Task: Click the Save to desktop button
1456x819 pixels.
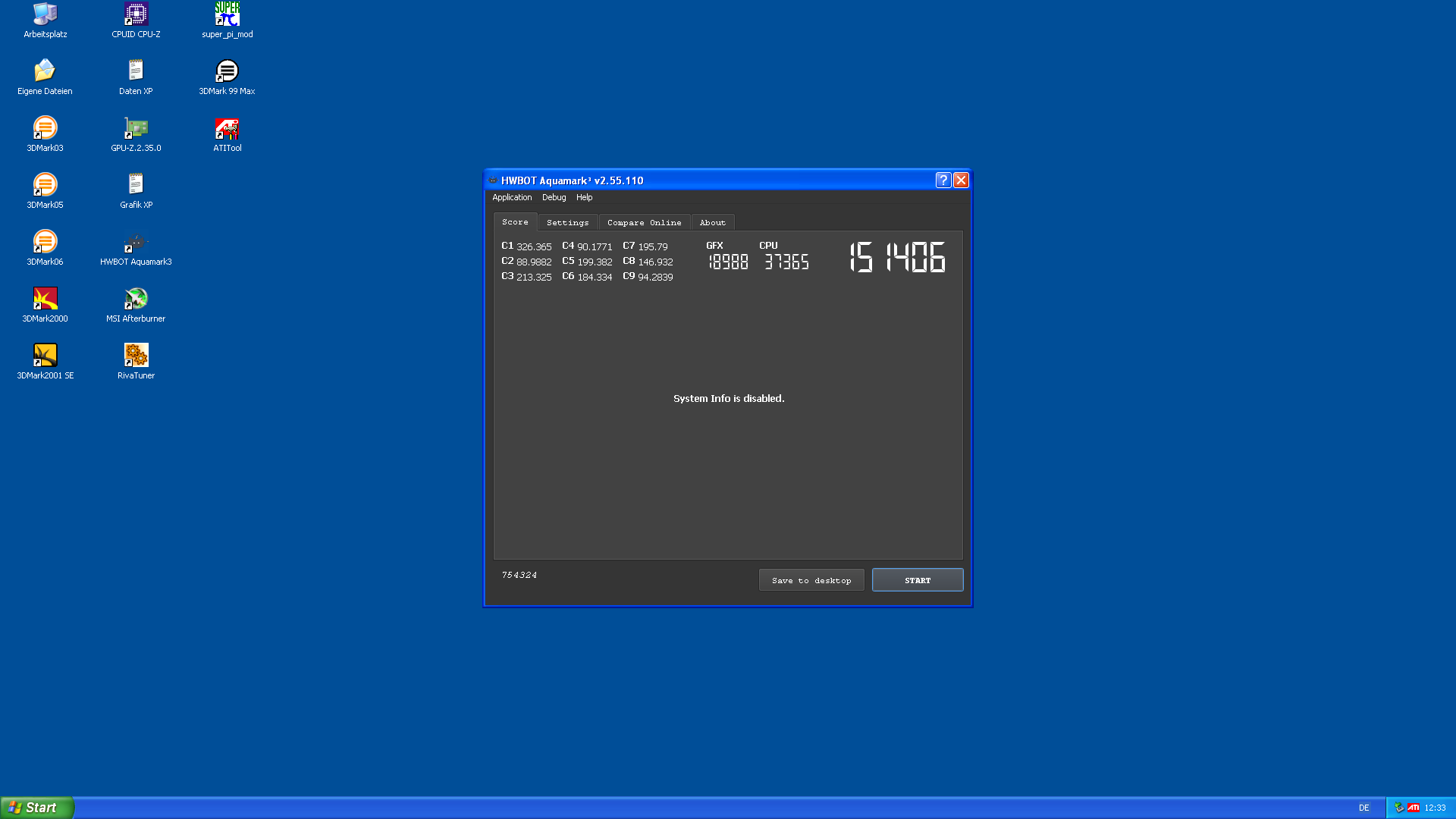Action: [811, 580]
